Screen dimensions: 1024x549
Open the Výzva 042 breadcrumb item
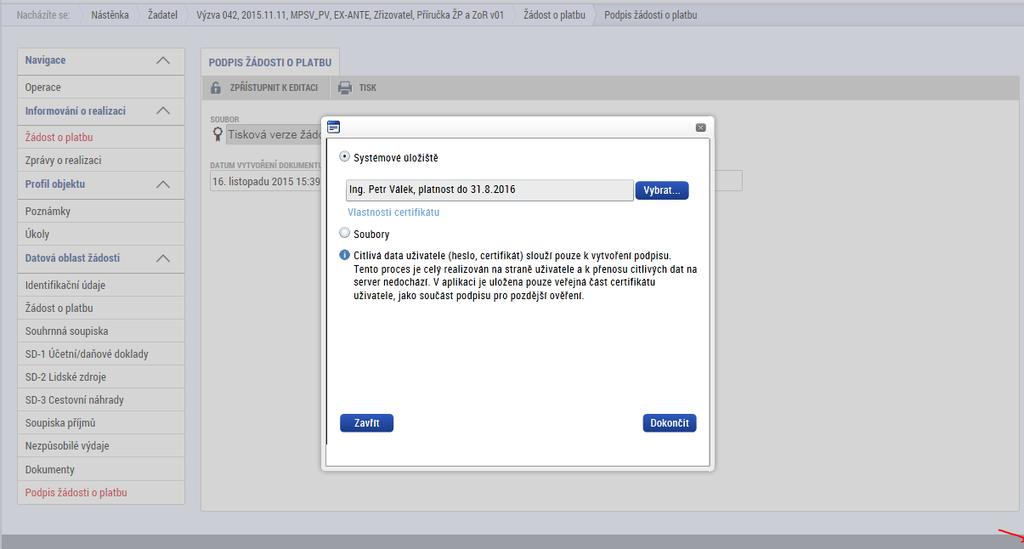350,14
